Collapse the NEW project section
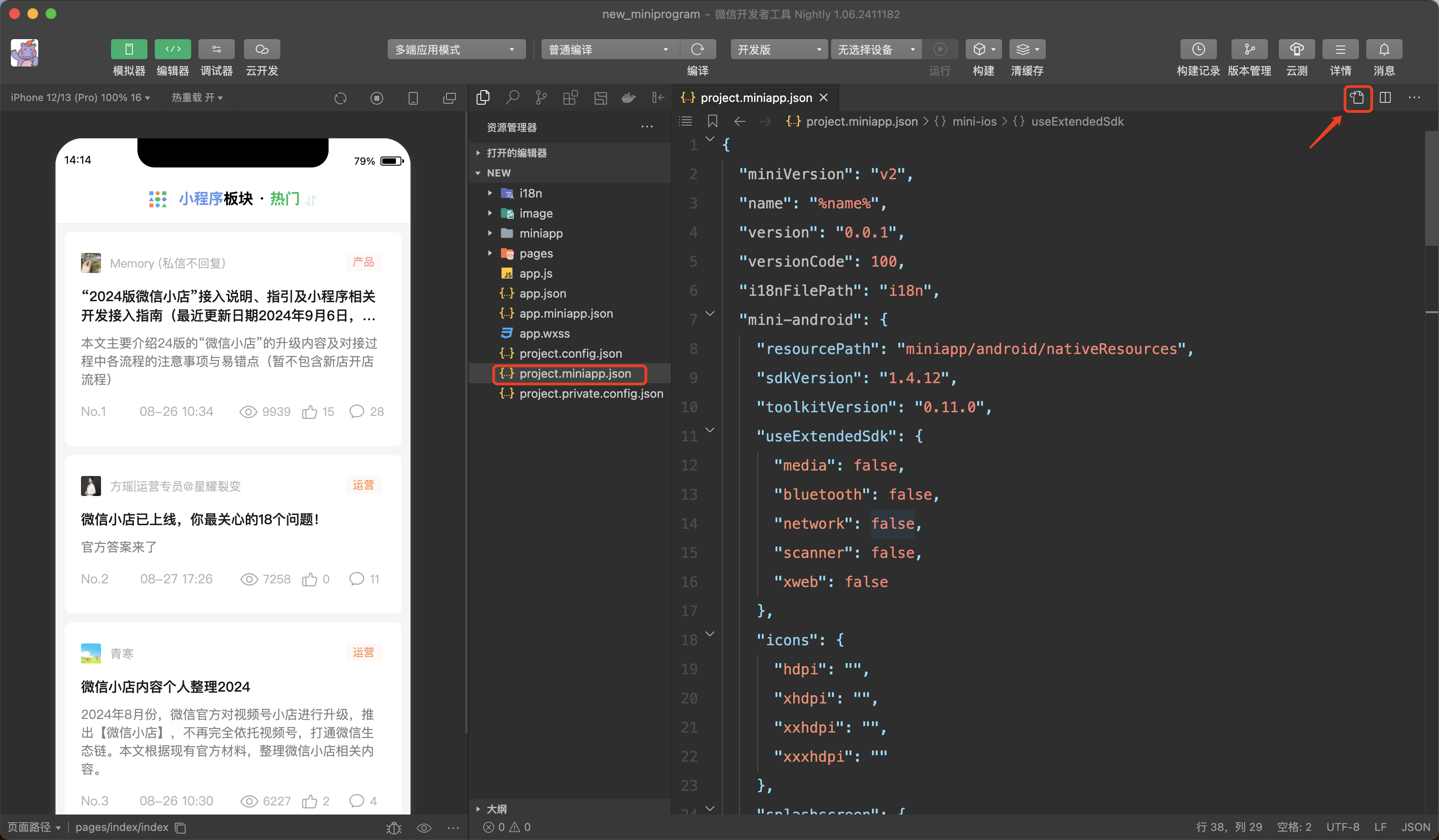 569,172
